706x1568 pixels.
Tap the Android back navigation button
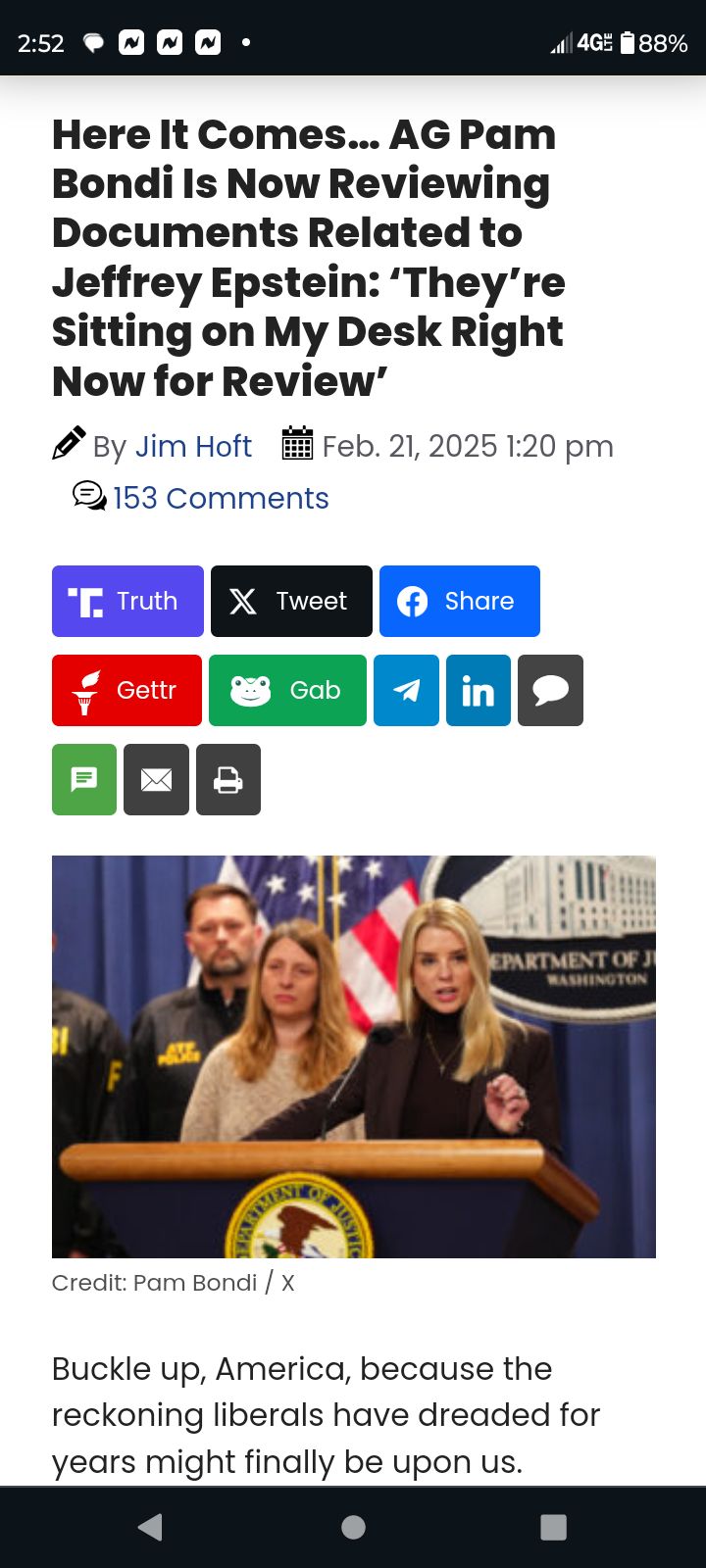tap(150, 1527)
